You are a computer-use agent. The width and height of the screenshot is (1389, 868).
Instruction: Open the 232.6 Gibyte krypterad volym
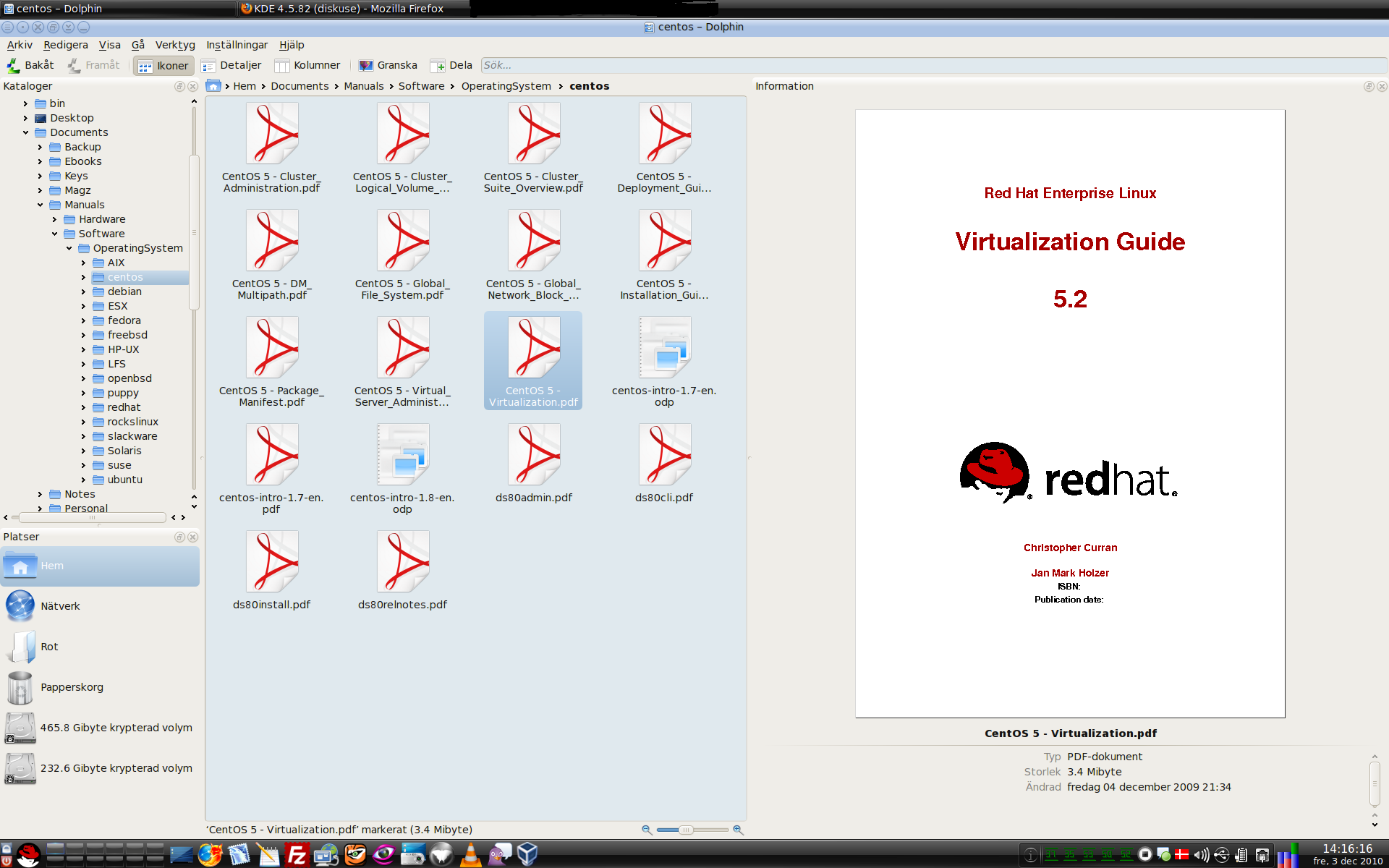(100, 768)
